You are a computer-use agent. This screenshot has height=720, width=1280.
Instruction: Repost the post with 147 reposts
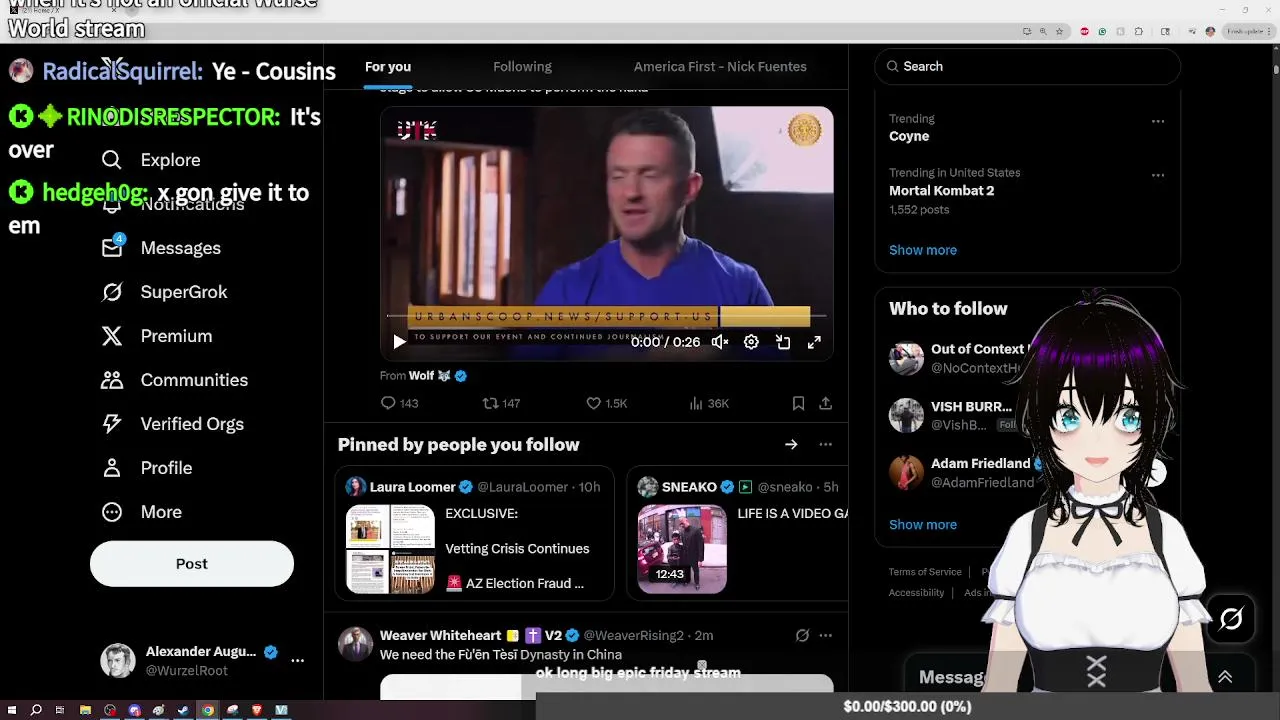(x=501, y=403)
